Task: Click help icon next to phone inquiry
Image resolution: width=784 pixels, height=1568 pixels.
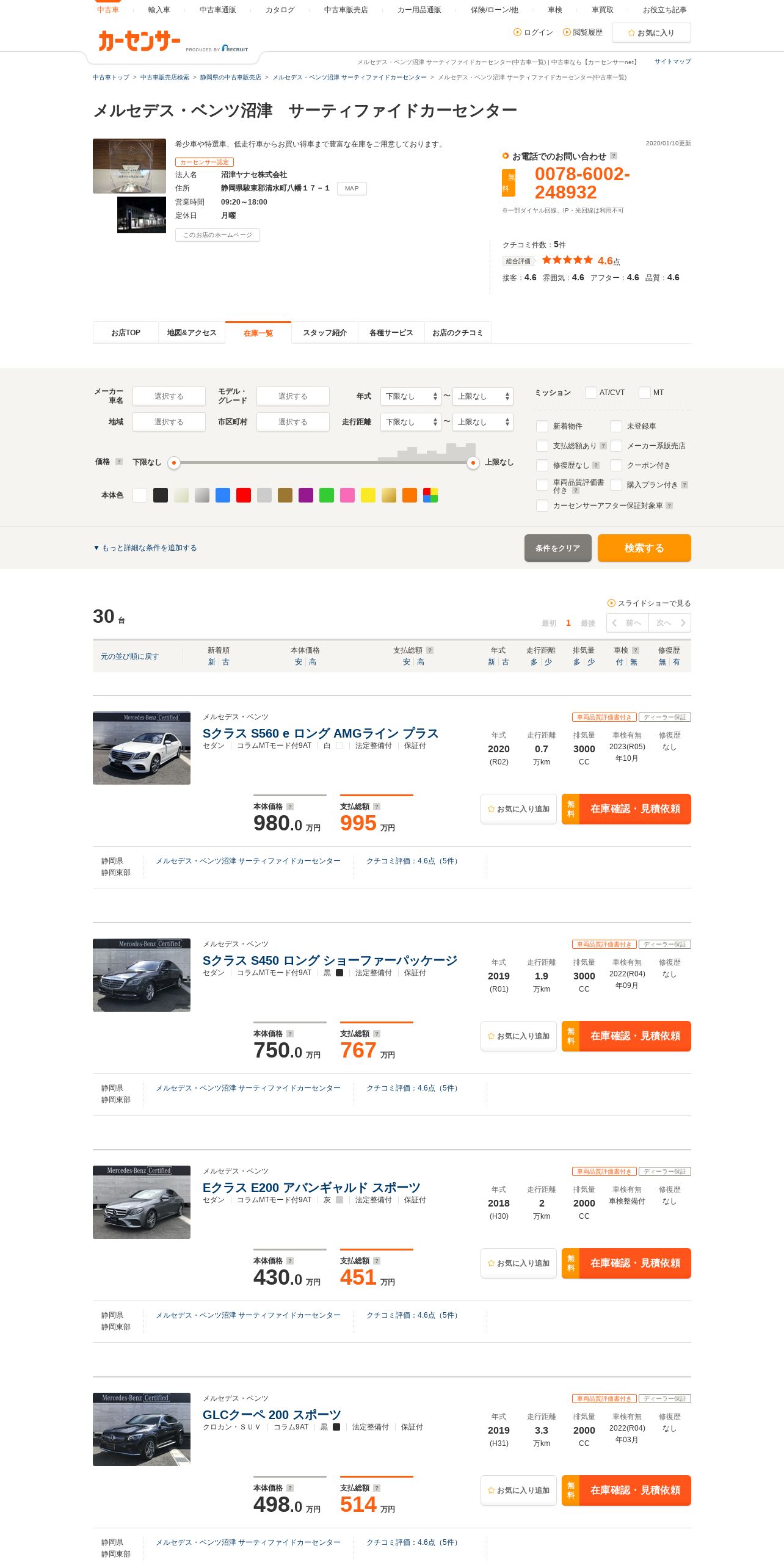Action: pos(614,156)
